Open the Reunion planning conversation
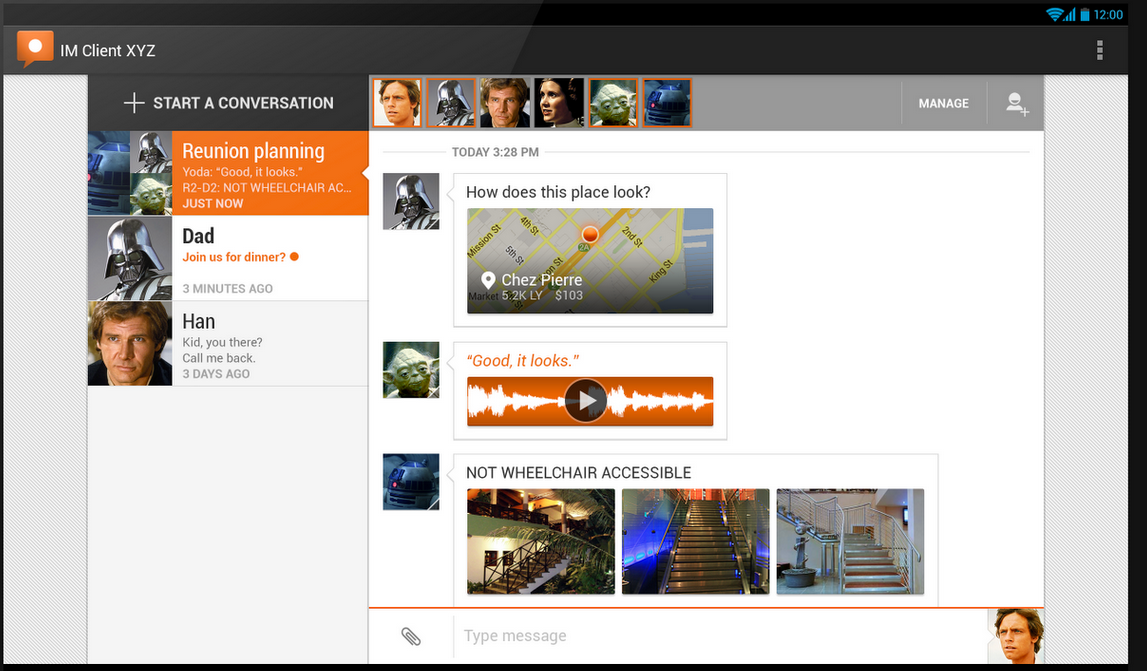Screen dimensions: 1147x671 (x=228, y=173)
